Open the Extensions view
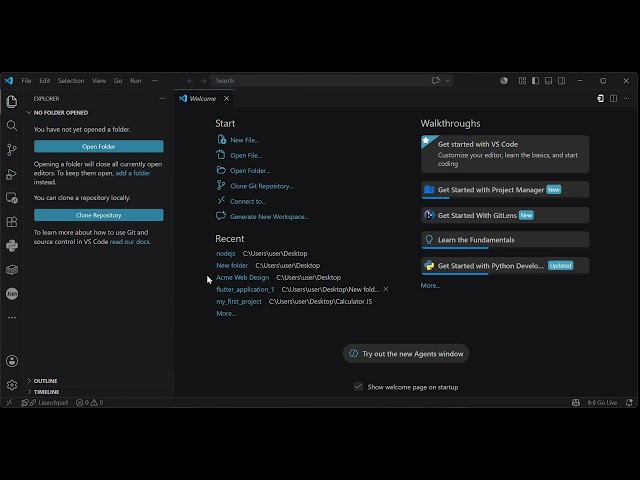Viewport: 640px width, 480px height. [x=12, y=222]
